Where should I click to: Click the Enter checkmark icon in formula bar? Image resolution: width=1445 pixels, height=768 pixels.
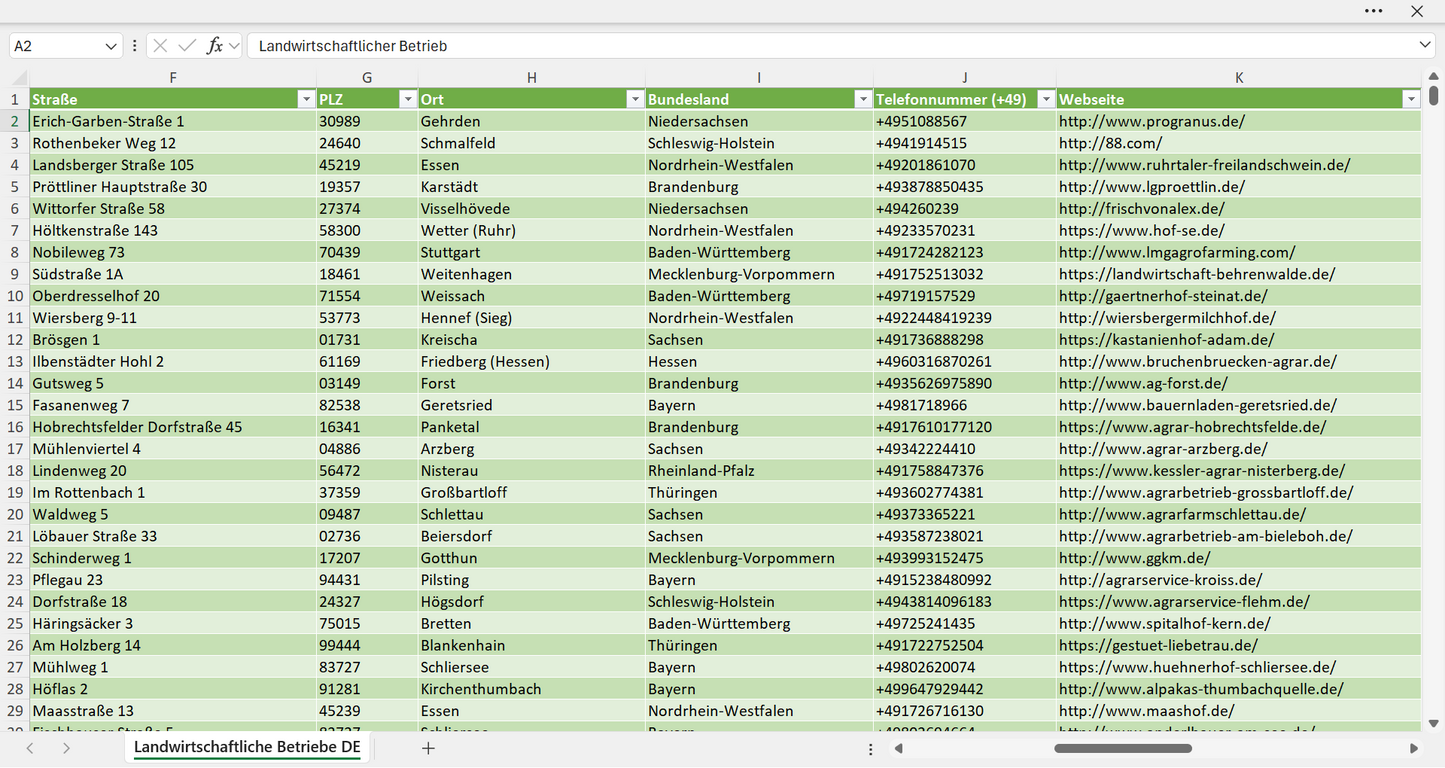click(x=187, y=46)
